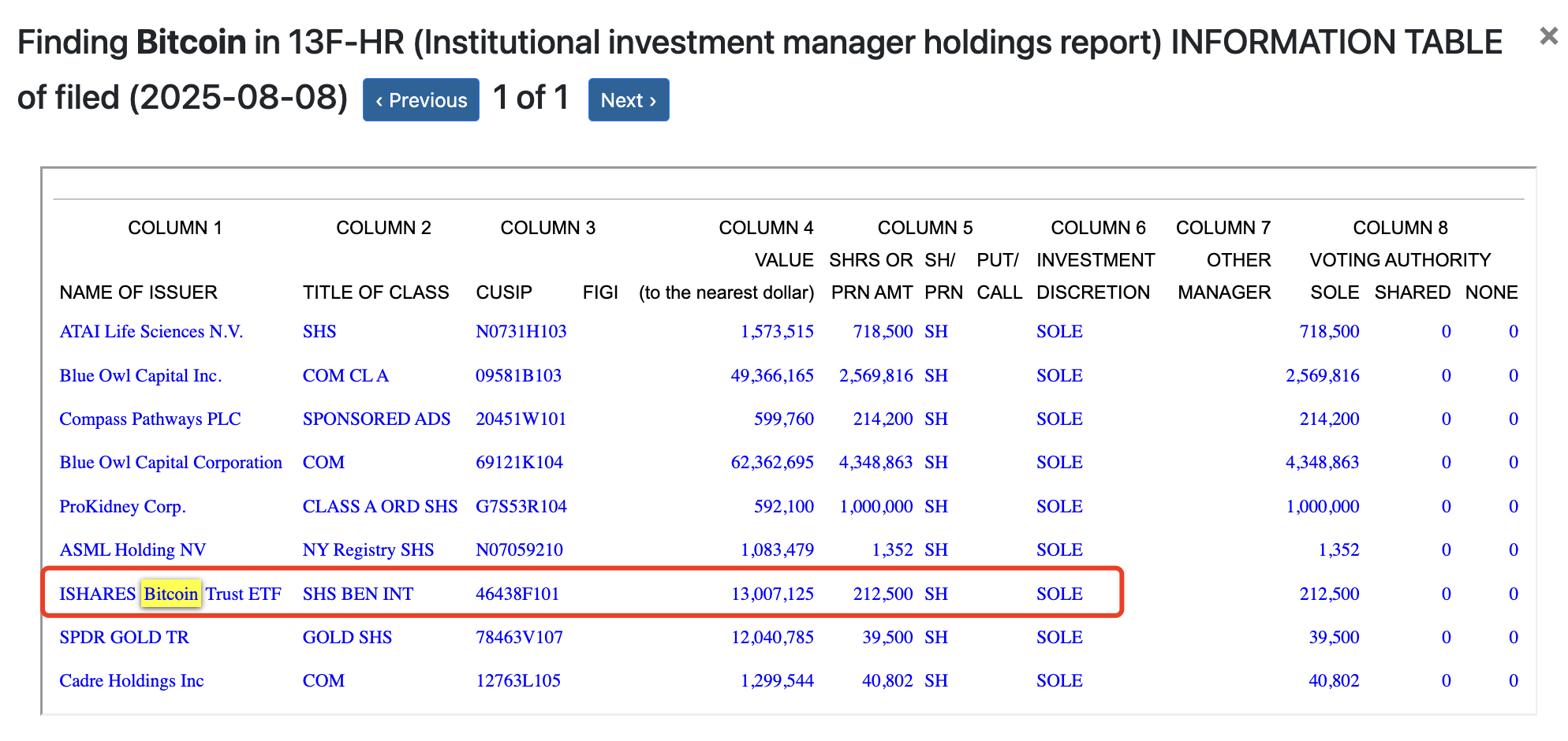Click value 1,573,515 for ATAI
Image resolution: width=1568 pixels, height=741 pixels.
coord(777,331)
